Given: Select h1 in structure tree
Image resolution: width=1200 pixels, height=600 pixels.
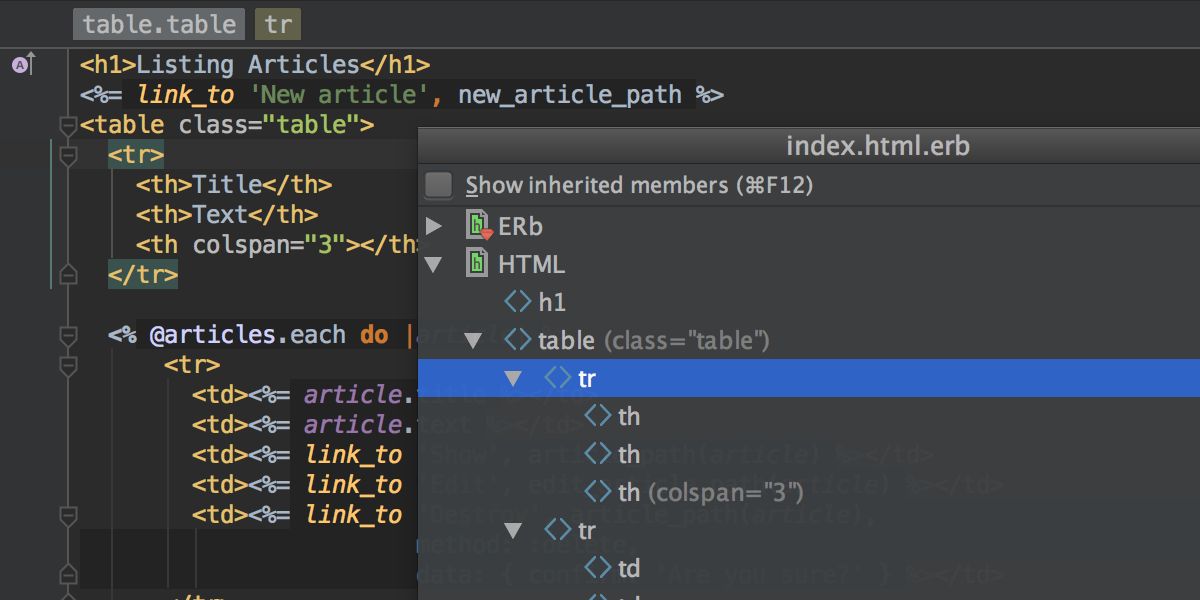Looking at the screenshot, I should click(552, 302).
